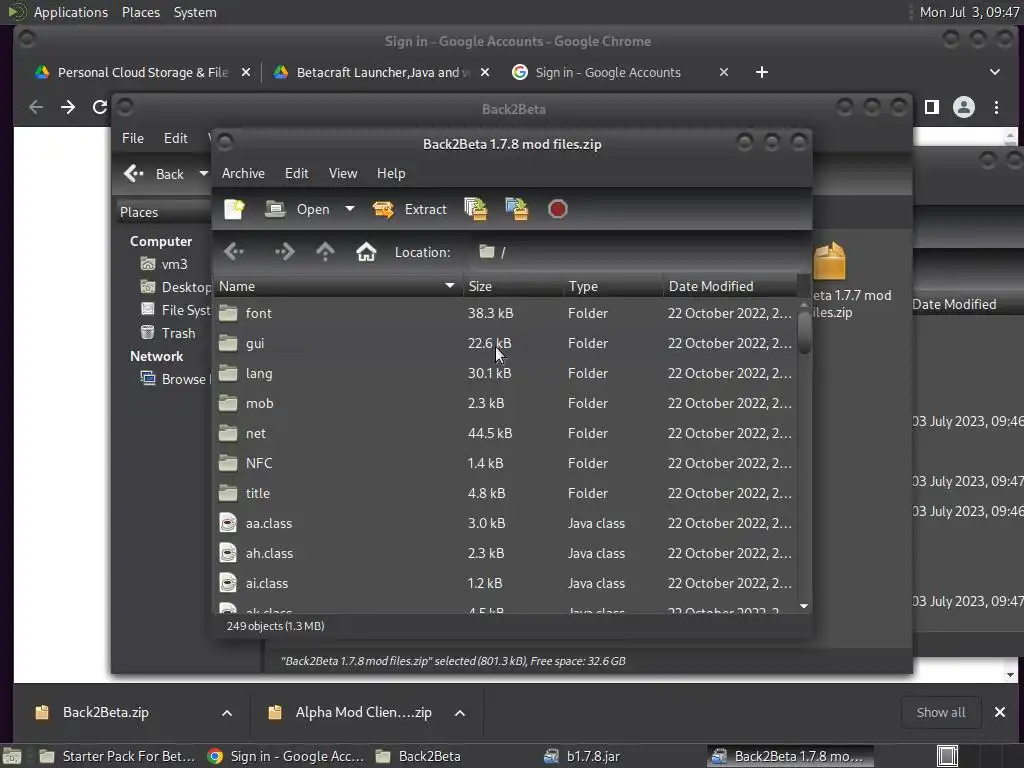Select the Back2Beta 1.7.7 mod files.zip icon
This screenshot has width=1024, height=768.
click(830, 261)
